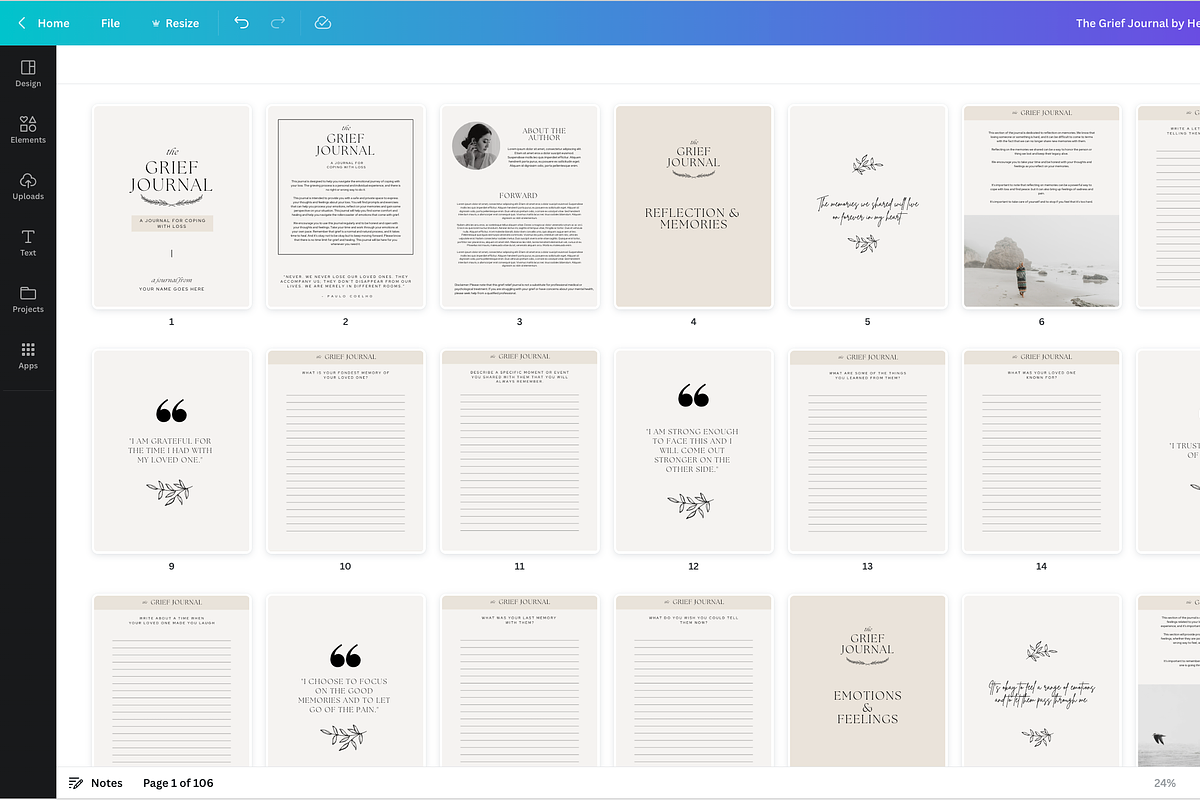Go back with the Home arrow icon
Screen dimensions: 1200x800
(x=22, y=23)
